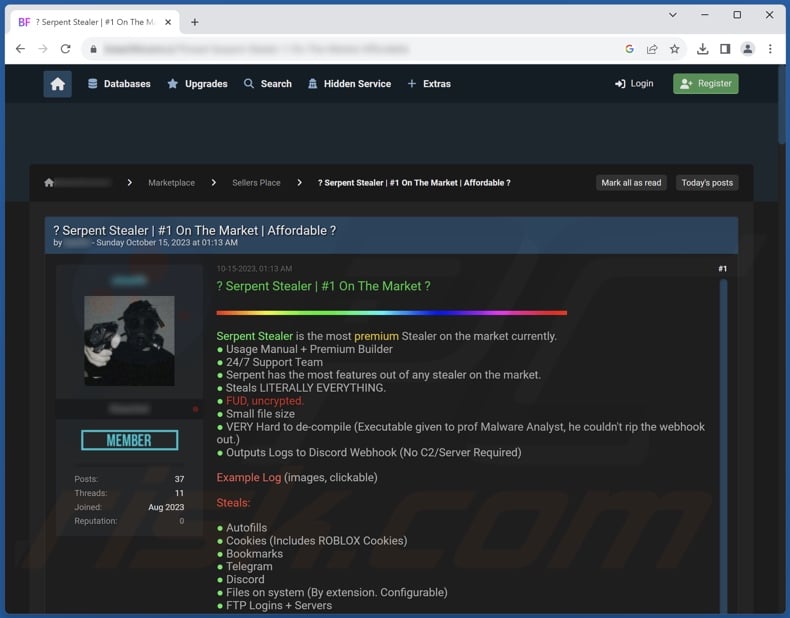Image resolution: width=790 pixels, height=618 pixels.
Task: Click the thread title header text
Action: [194, 231]
